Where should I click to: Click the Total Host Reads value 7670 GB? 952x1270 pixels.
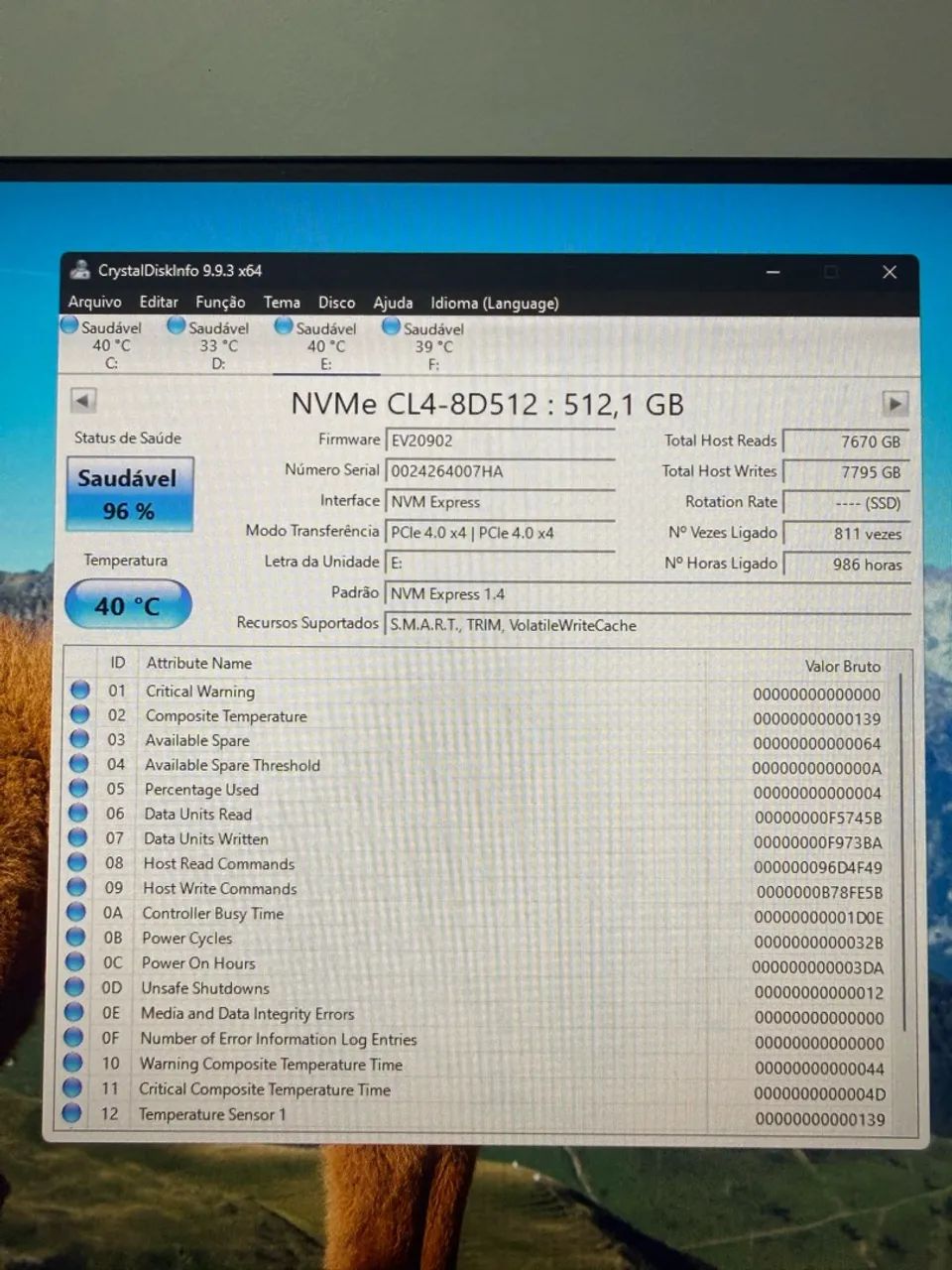(847, 442)
